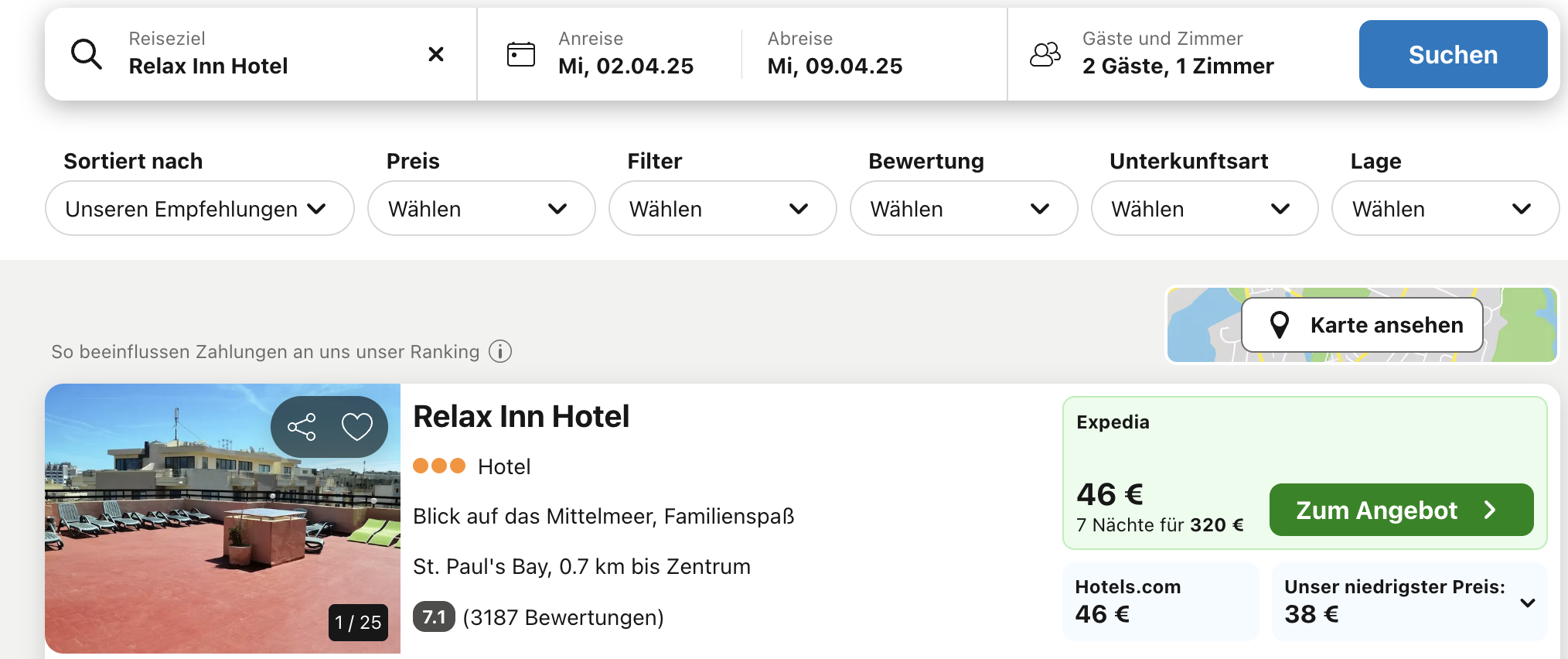1568x659 pixels.
Task: Open the Sortiert nach dropdown
Action: click(199, 208)
